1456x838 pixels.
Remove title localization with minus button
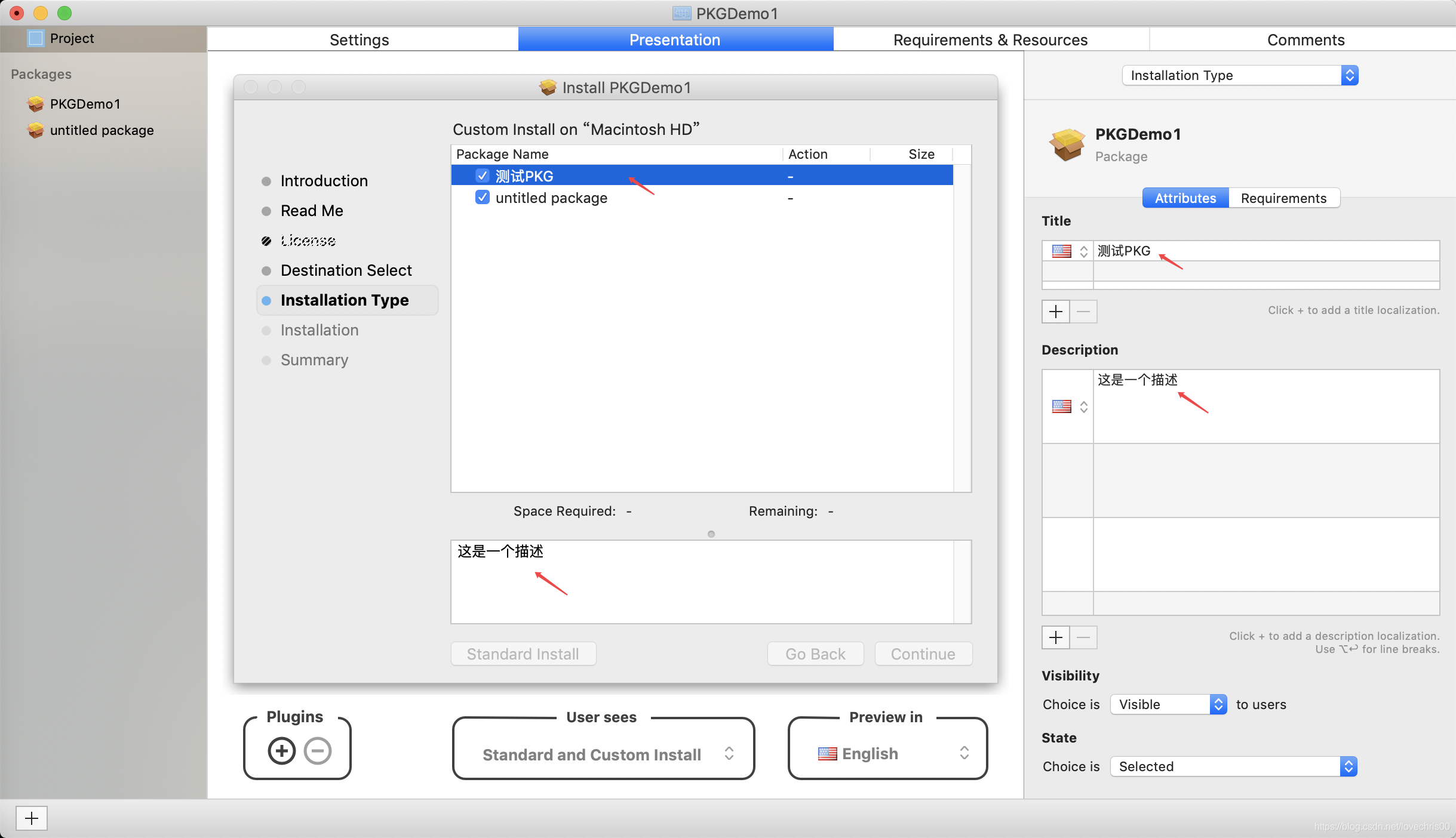(1083, 312)
